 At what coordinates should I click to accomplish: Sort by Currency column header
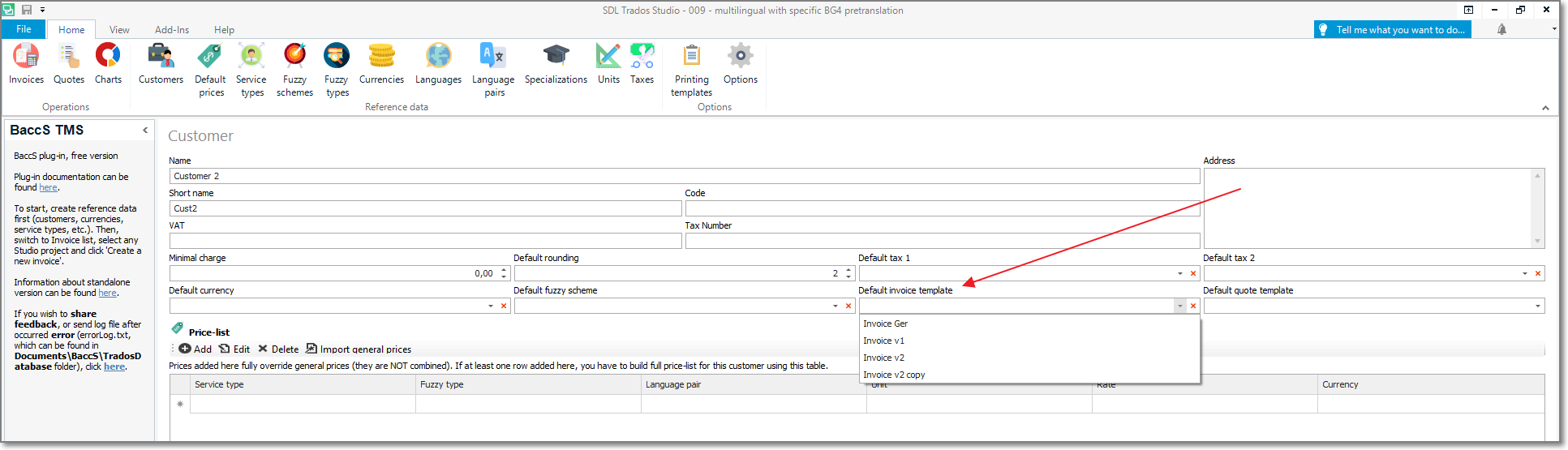click(x=1431, y=384)
